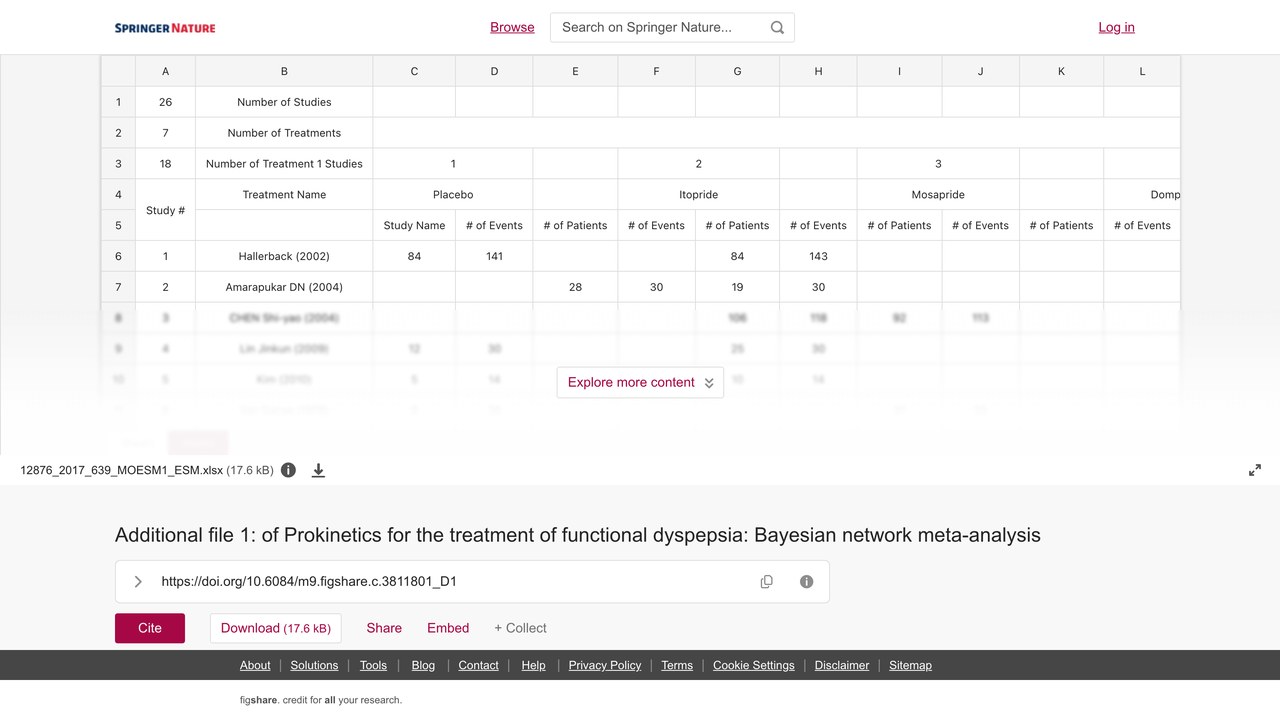This screenshot has width=1280, height=720.
Task: Open the Tools footer link
Action: pyautogui.click(x=373, y=665)
